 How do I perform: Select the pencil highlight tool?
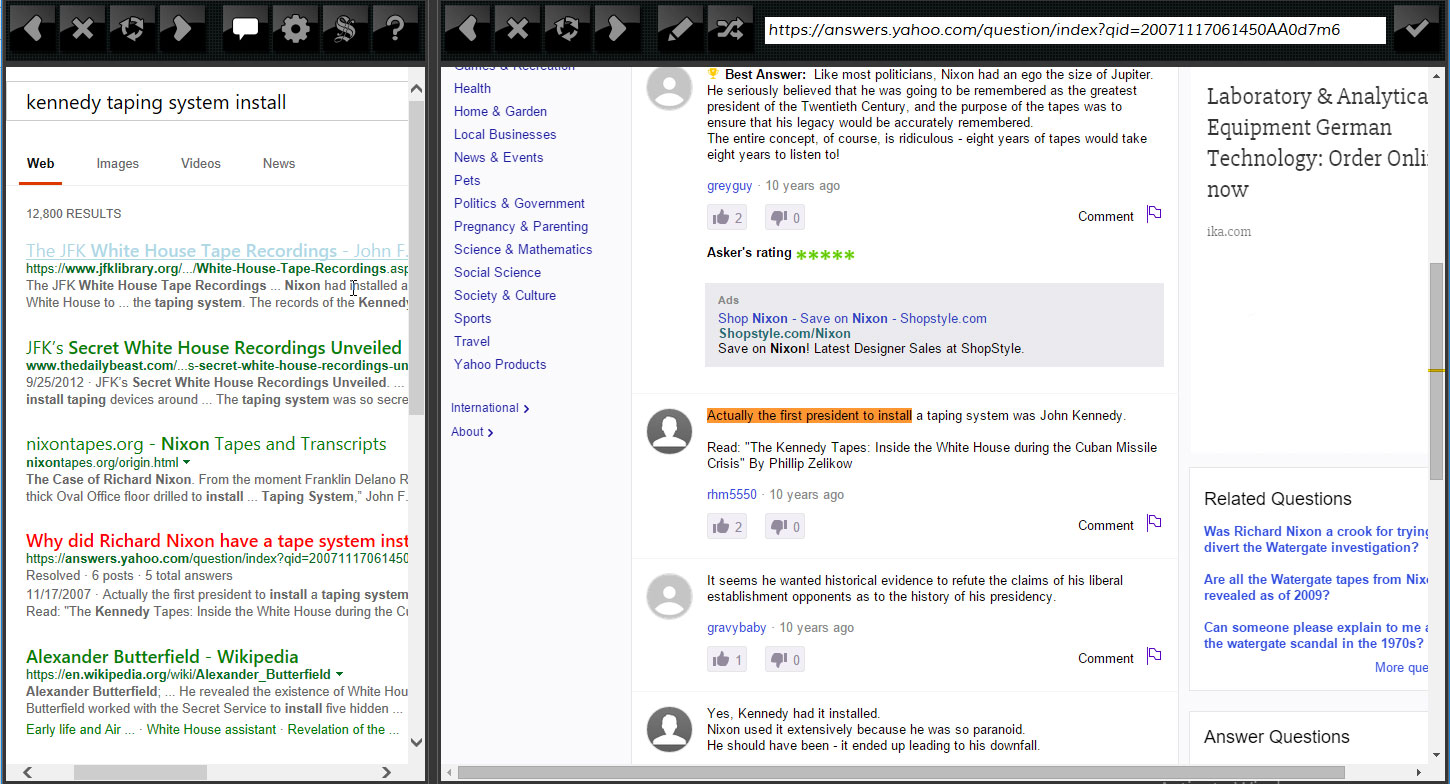[x=681, y=29]
